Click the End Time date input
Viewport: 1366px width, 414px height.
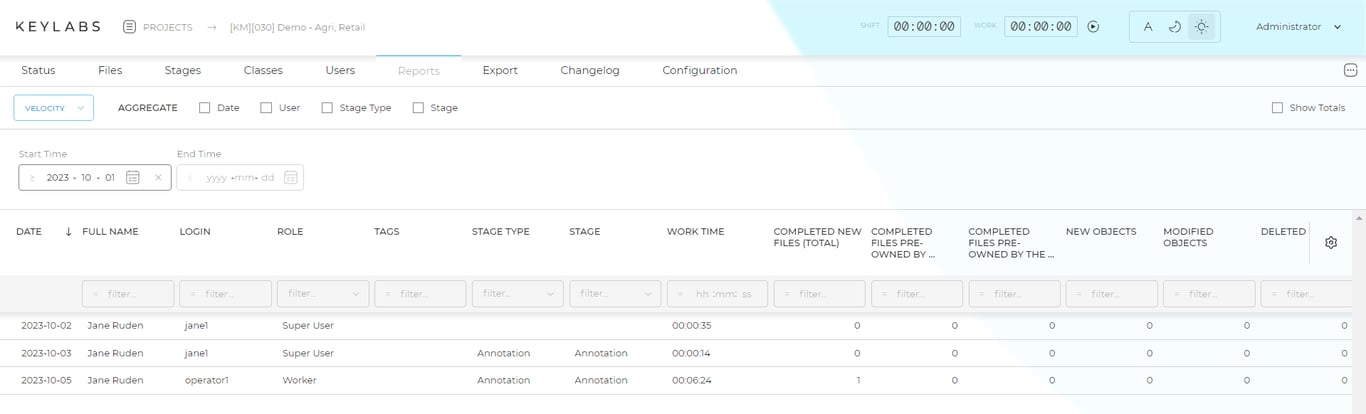click(x=240, y=177)
